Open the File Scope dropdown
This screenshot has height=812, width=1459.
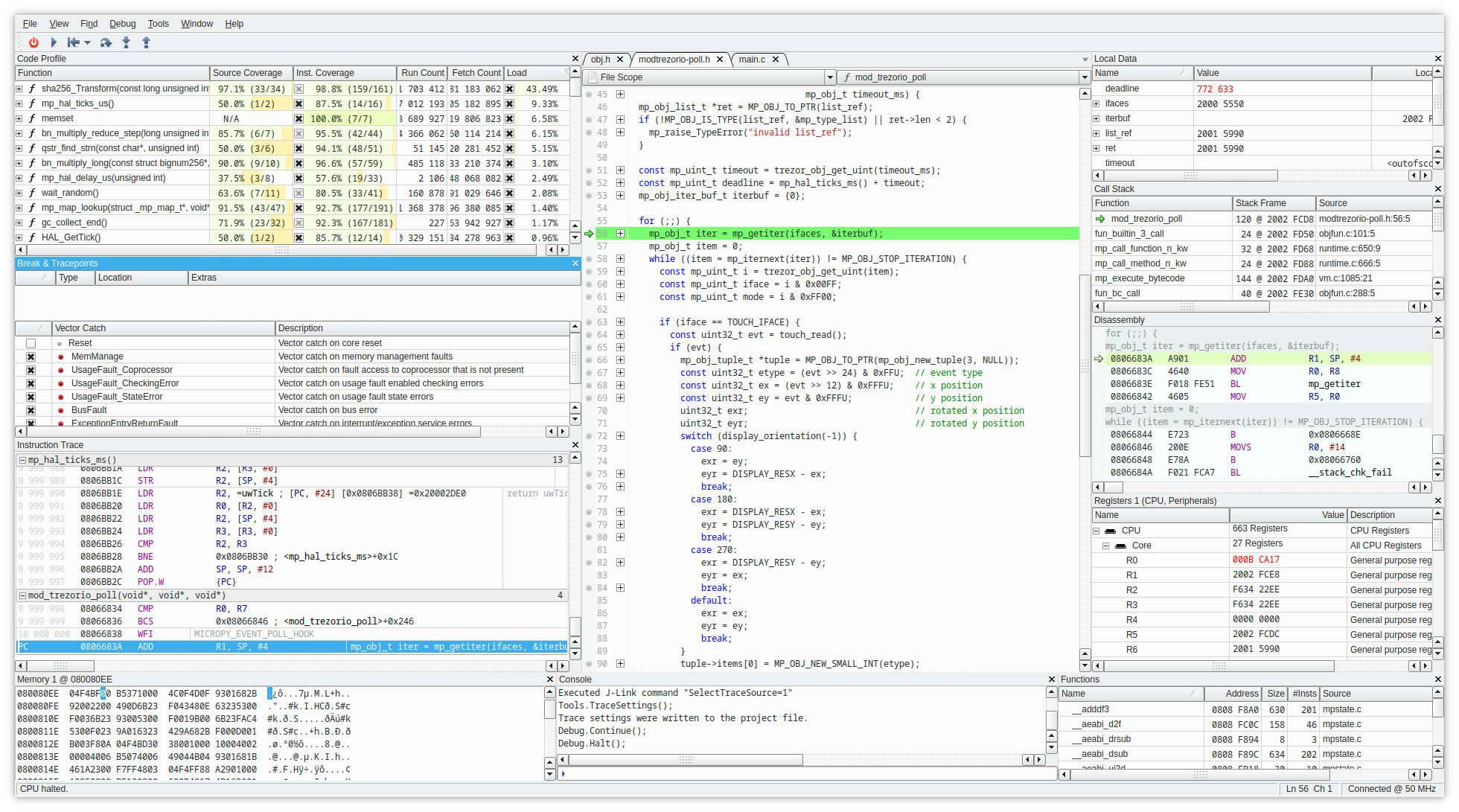(x=829, y=77)
